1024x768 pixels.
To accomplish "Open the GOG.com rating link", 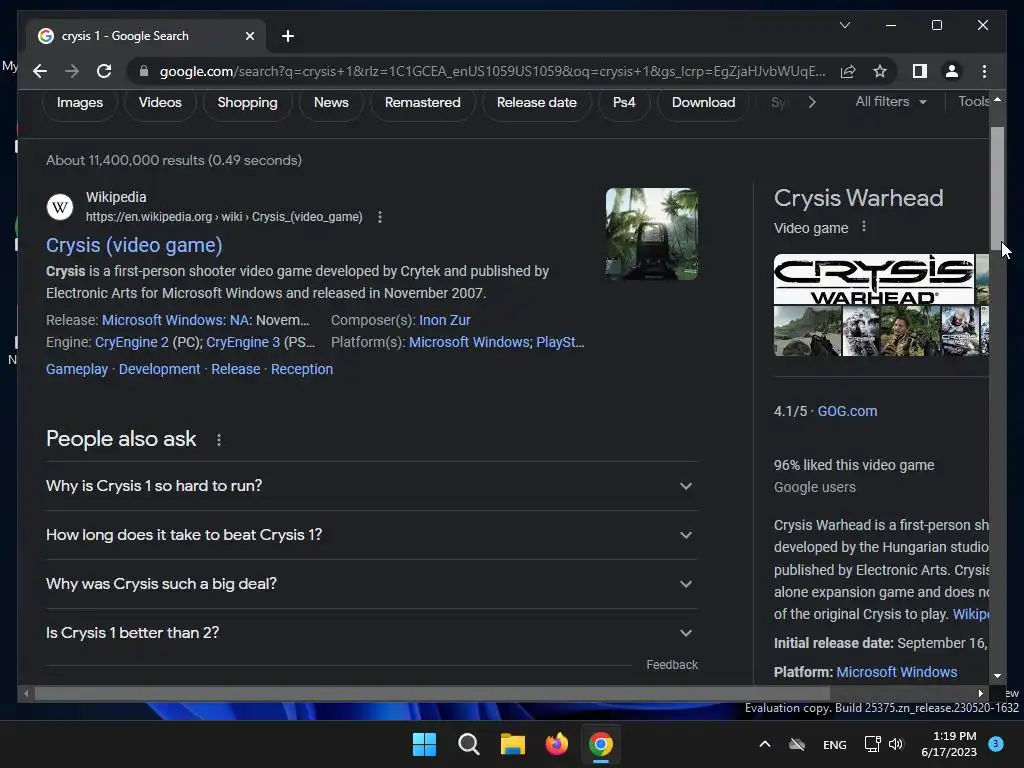I will [x=847, y=411].
